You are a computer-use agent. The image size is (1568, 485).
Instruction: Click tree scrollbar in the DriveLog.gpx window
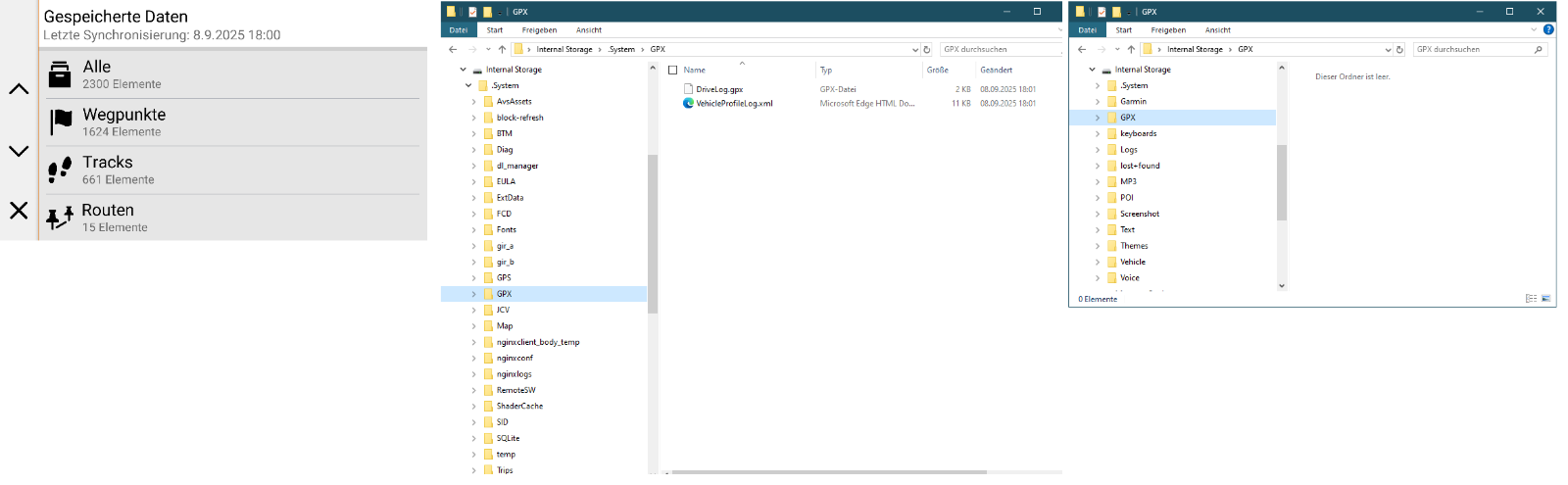click(653, 233)
